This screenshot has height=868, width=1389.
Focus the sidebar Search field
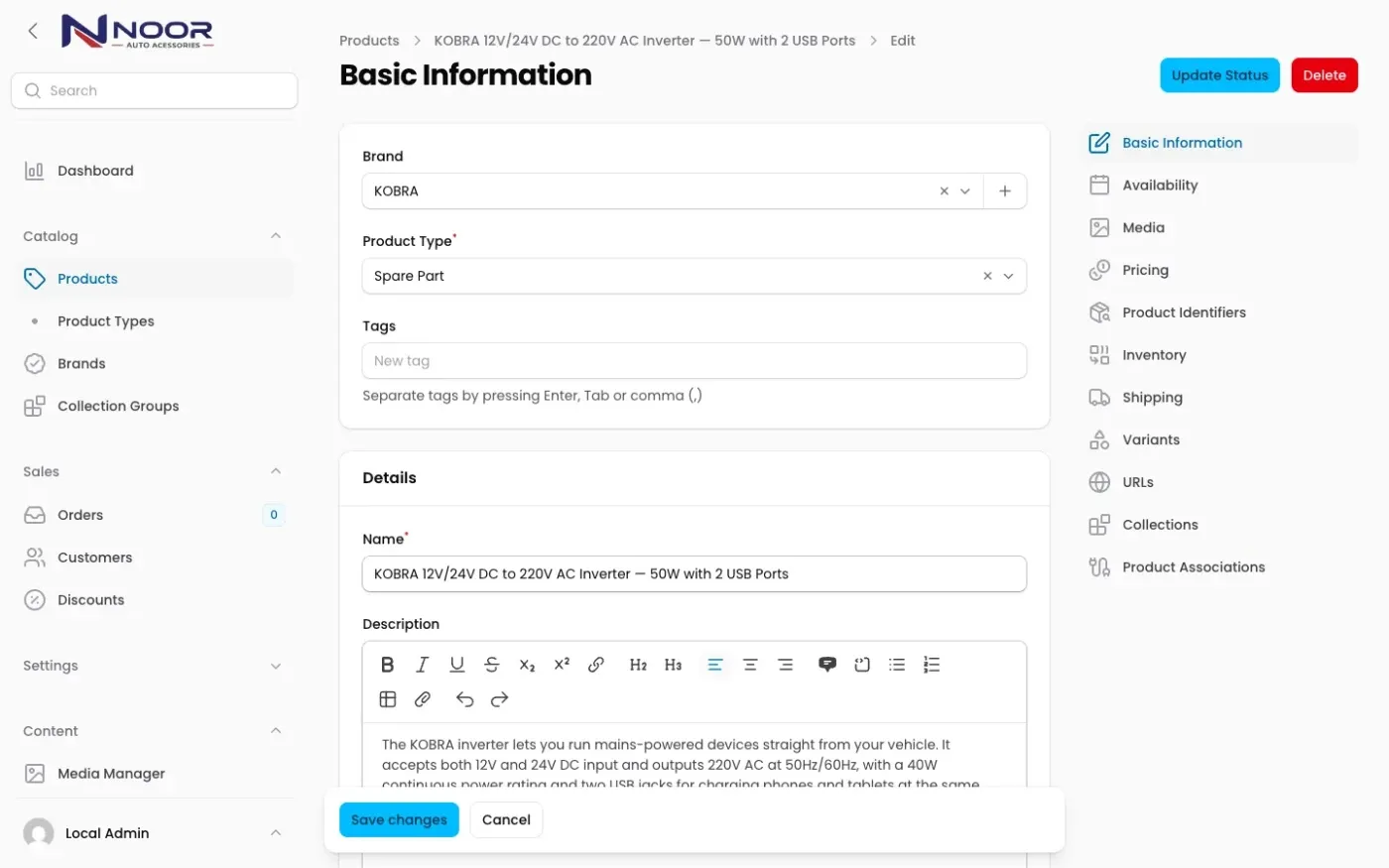coord(155,90)
